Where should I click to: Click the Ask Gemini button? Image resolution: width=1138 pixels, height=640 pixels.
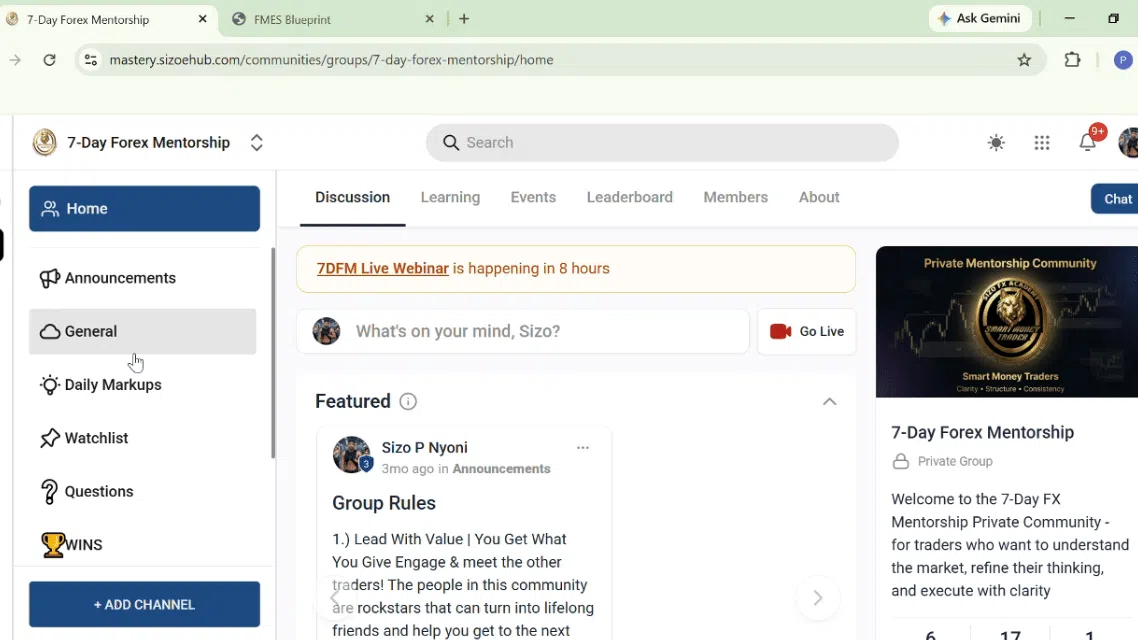click(x=979, y=19)
